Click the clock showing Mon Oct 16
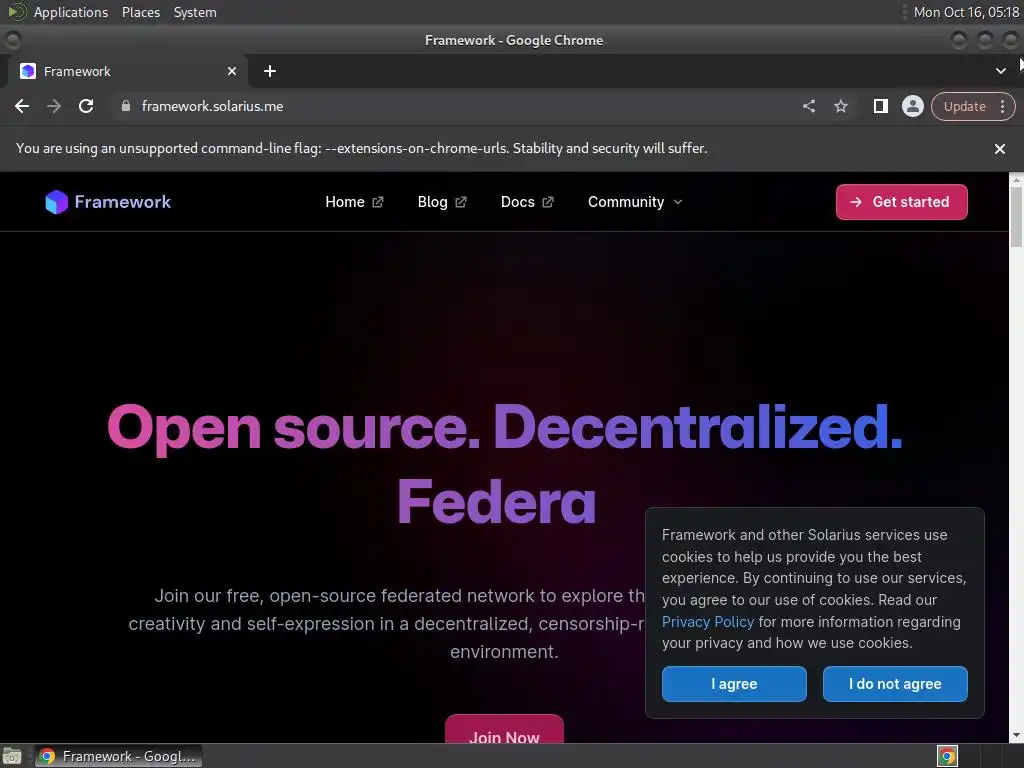Image resolution: width=1024 pixels, height=768 pixels. point(966,12)
